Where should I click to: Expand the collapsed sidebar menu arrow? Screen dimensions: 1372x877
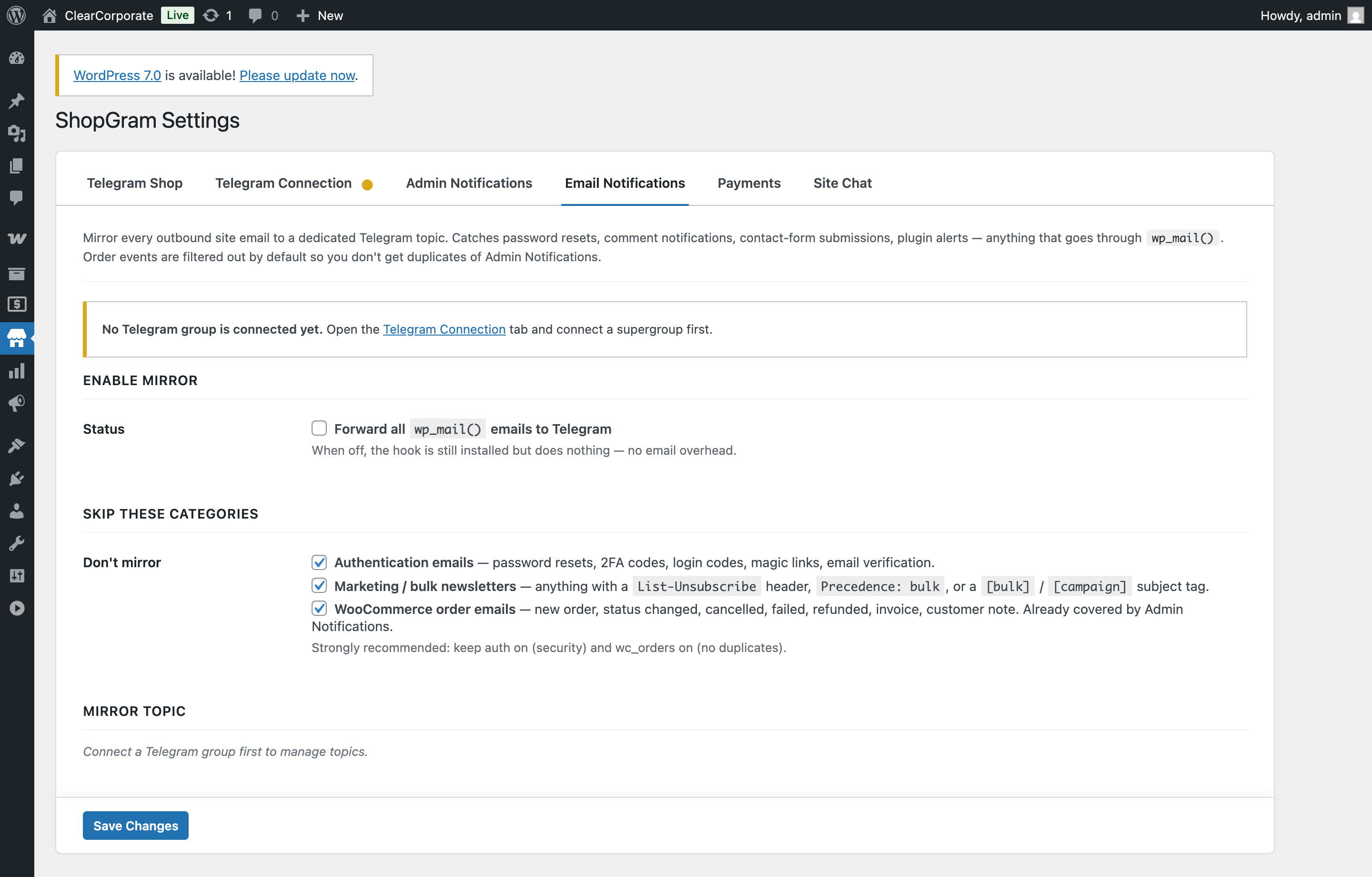(17, 609)
